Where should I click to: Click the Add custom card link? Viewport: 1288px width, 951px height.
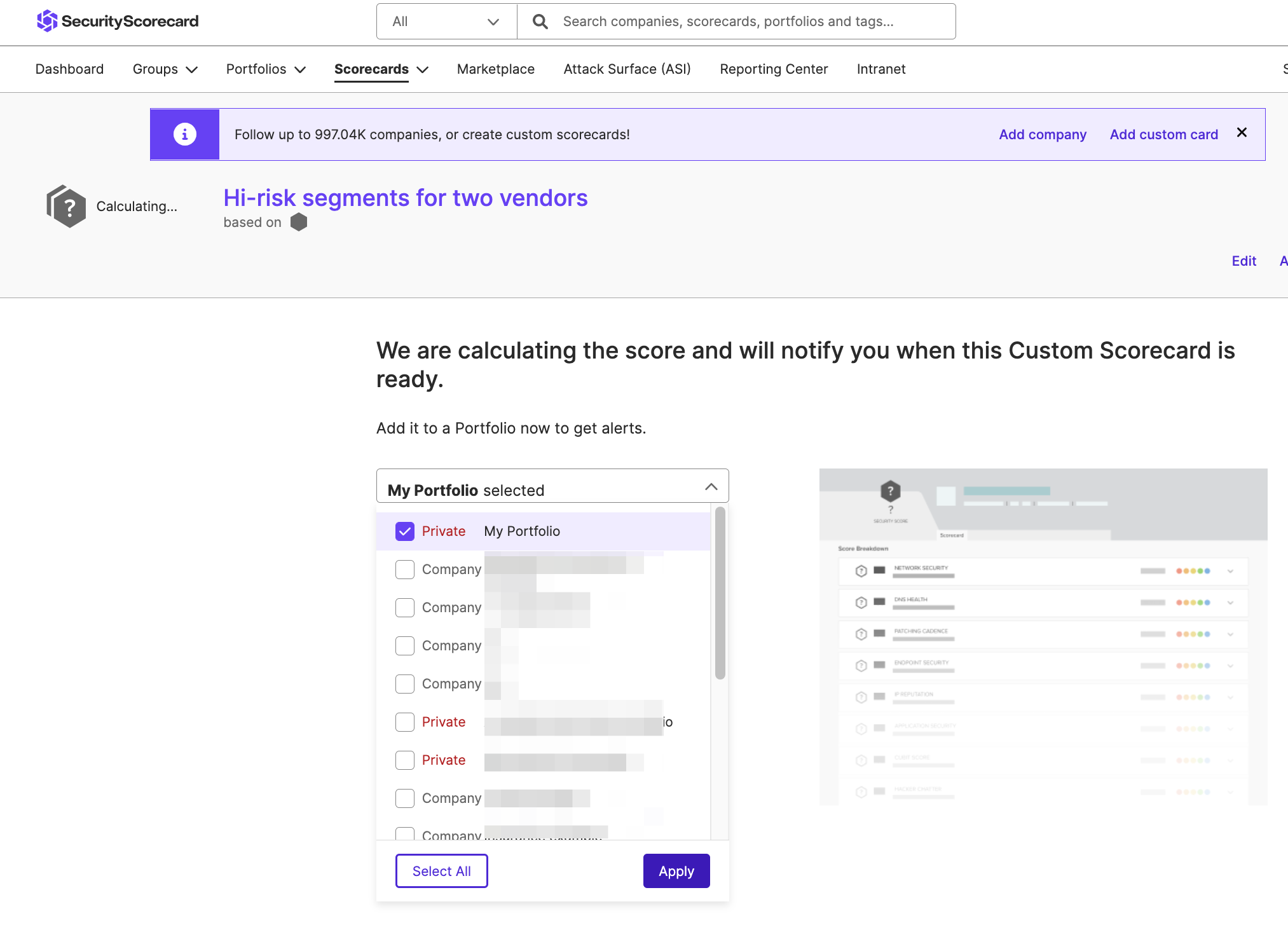pyautogui.click(x=1164, y=135)
